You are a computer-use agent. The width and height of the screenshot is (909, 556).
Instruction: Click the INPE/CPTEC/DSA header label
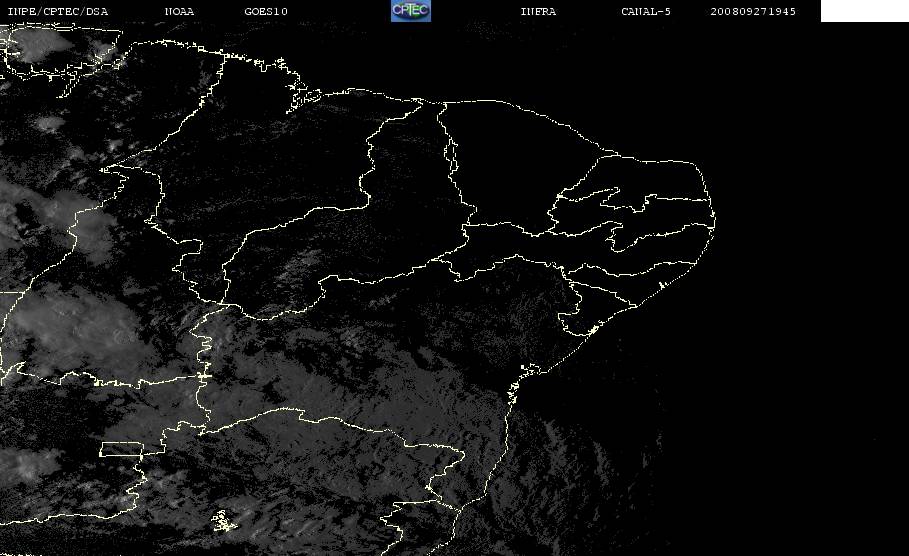pyautogui.click(x=57, y=11)
